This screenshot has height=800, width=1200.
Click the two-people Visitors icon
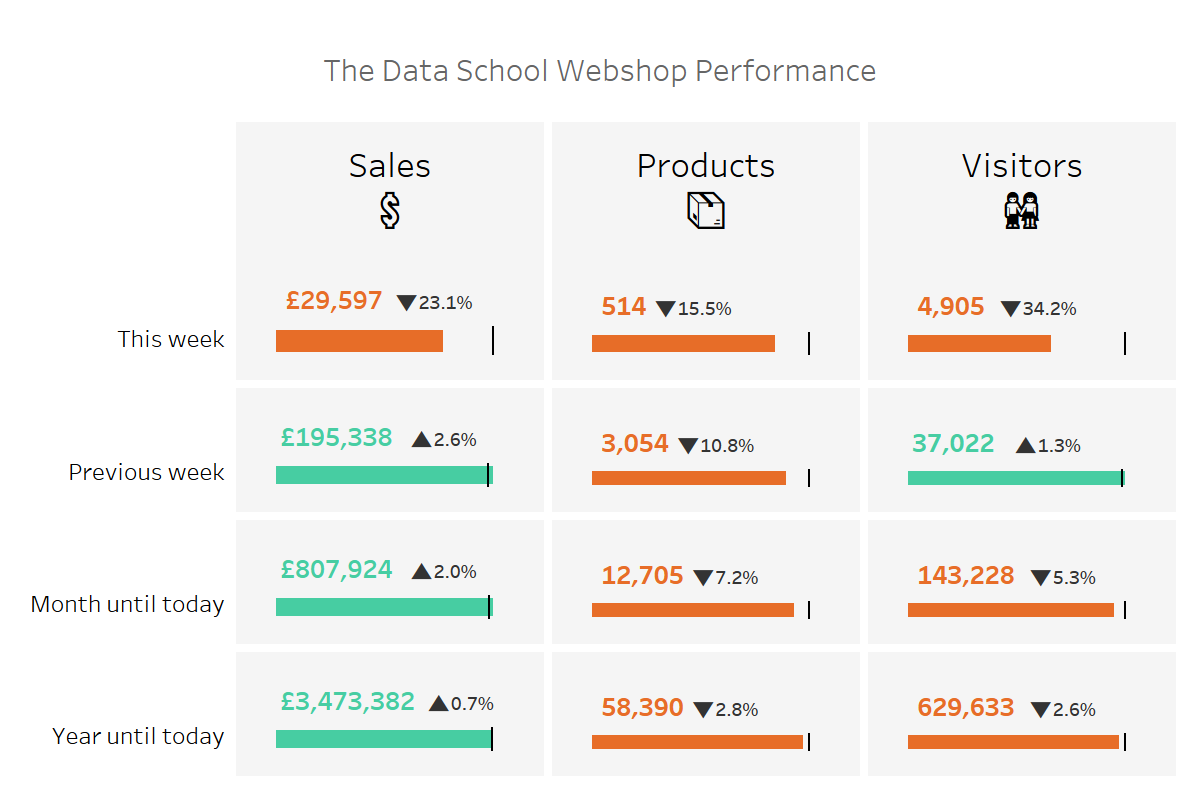coord(1021,210)
